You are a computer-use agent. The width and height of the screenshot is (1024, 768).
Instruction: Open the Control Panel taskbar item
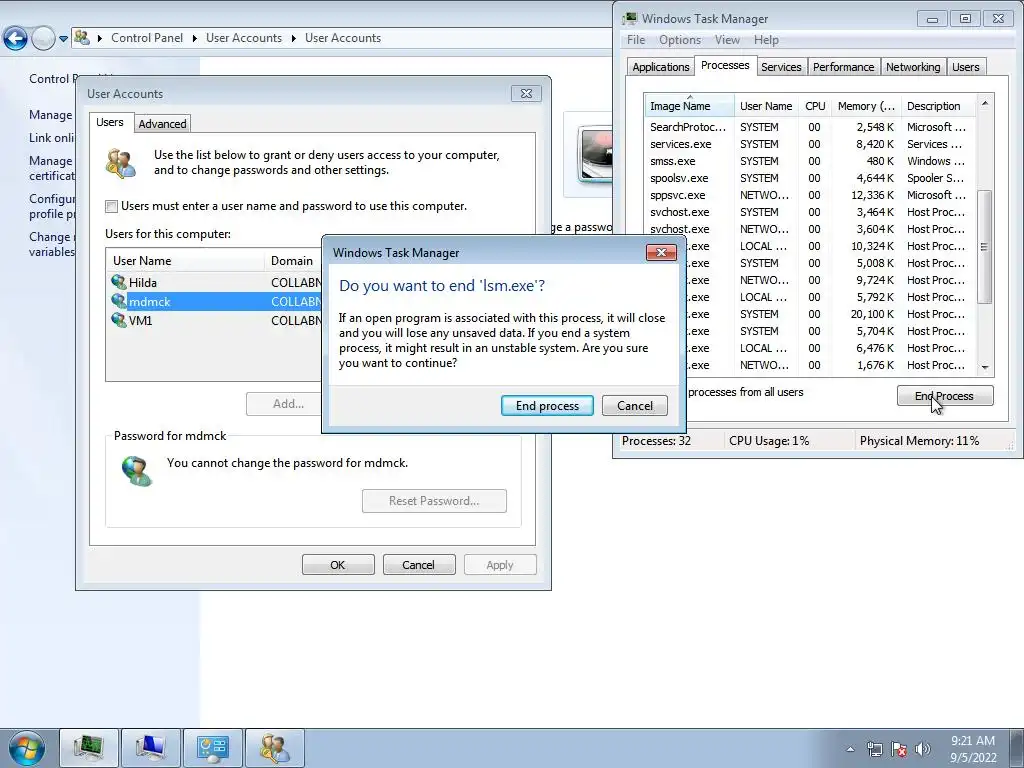point(213,748)
